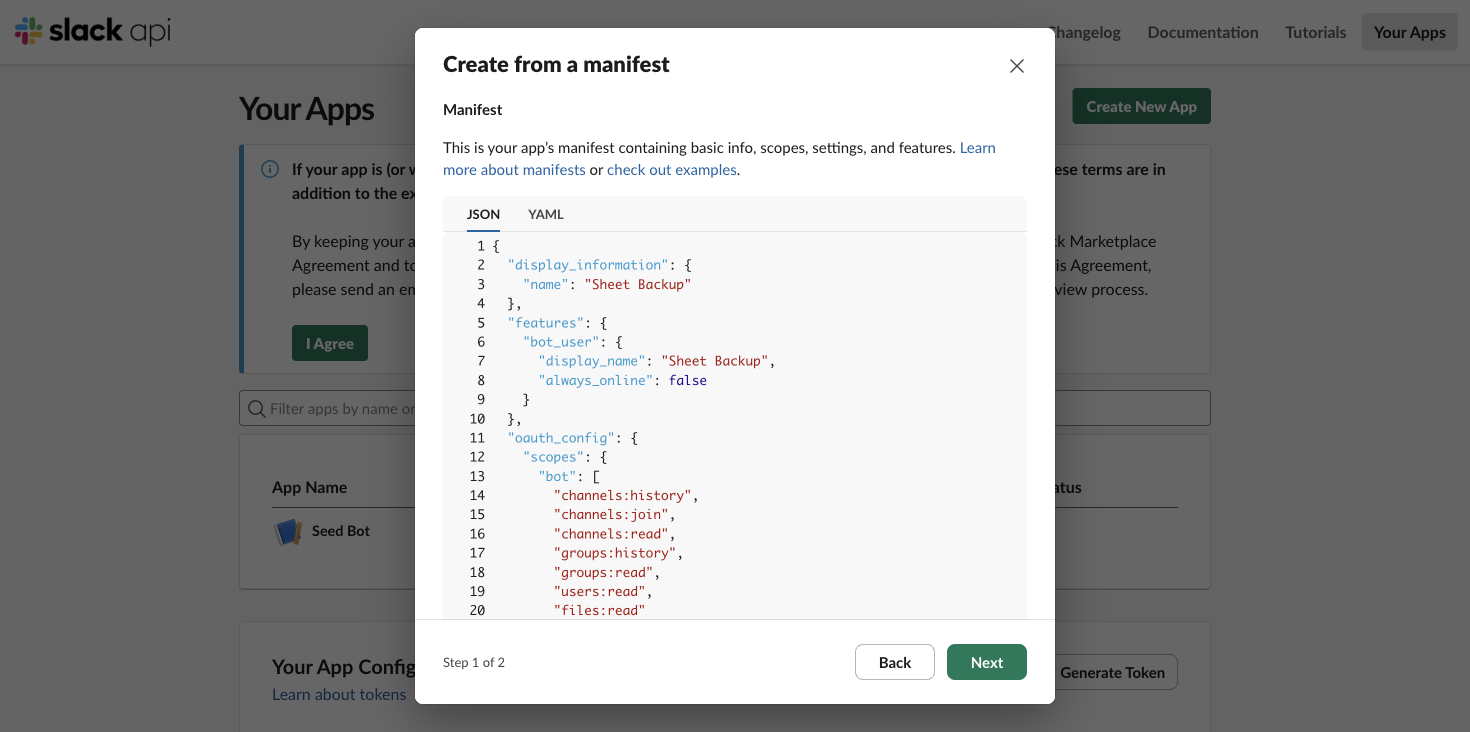Select the JSON tab

(x=484, y=214)
